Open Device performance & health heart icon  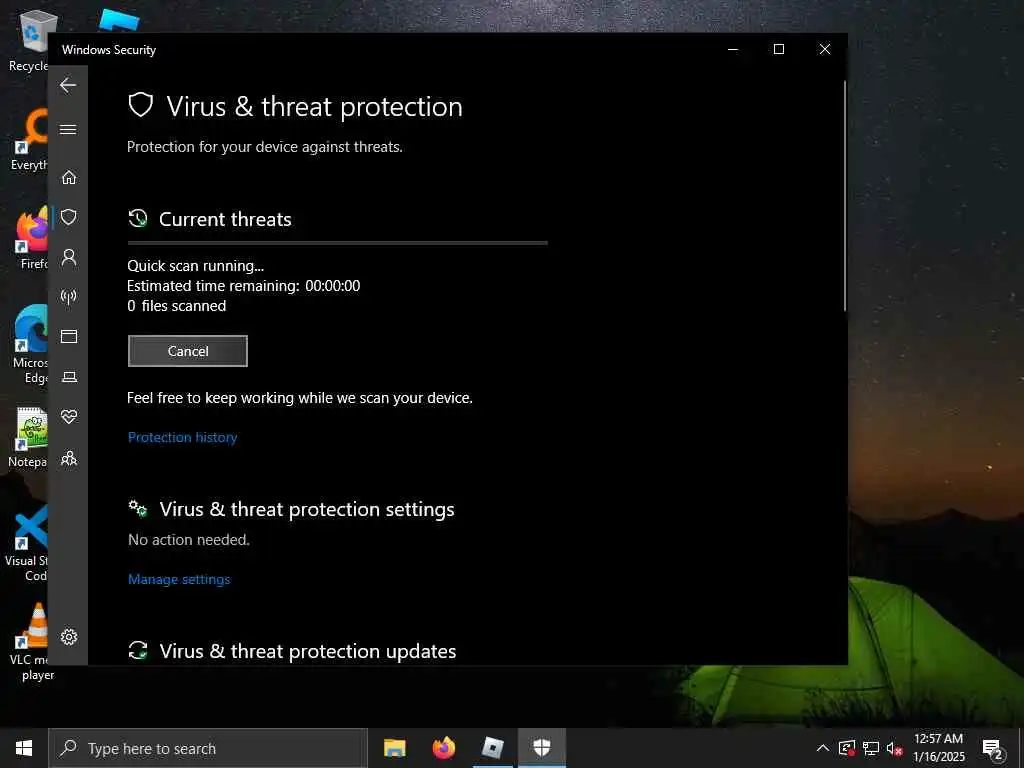click(69, 417)
